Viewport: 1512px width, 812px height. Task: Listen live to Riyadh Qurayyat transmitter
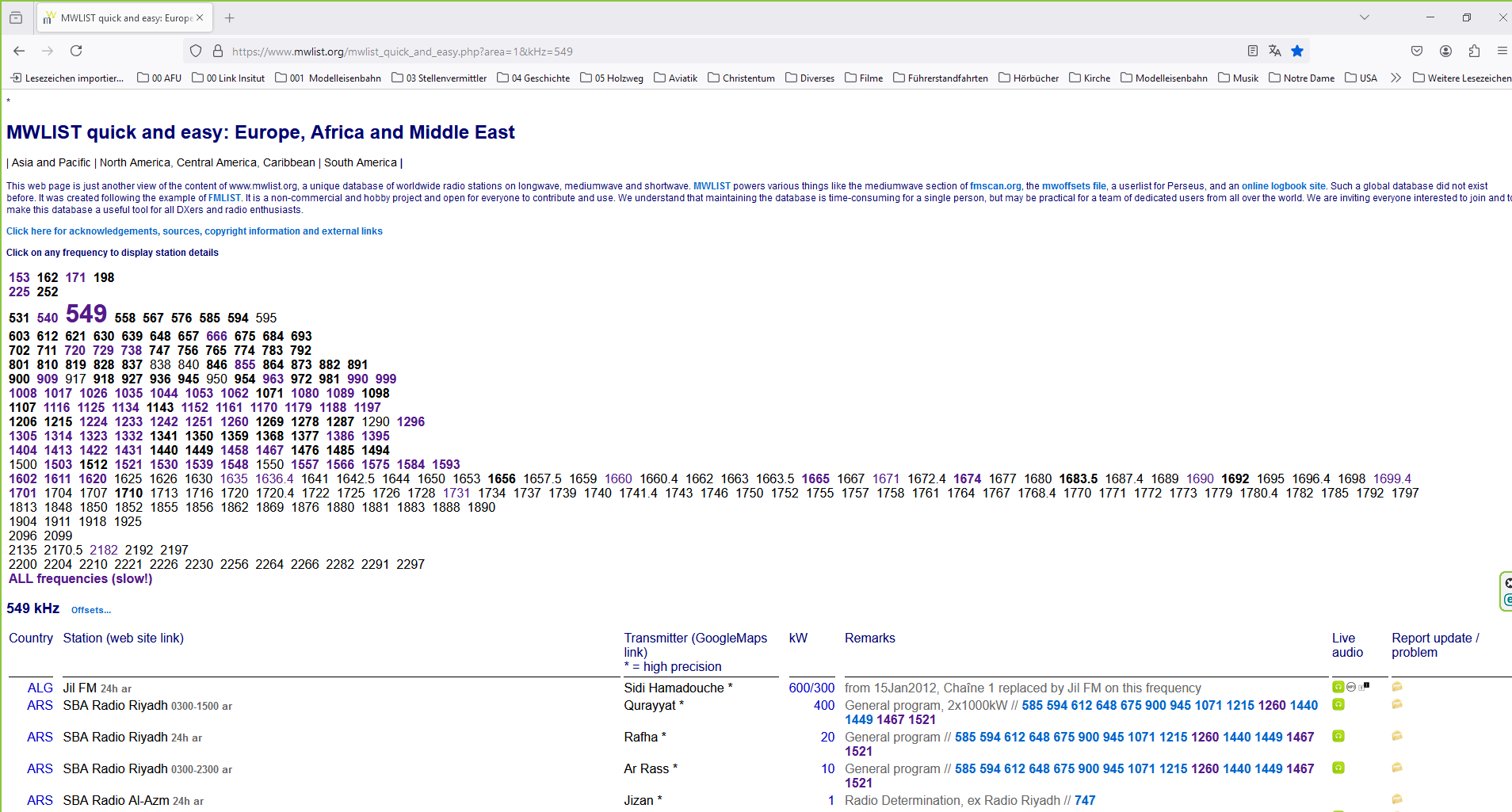tap(1338, 704)
